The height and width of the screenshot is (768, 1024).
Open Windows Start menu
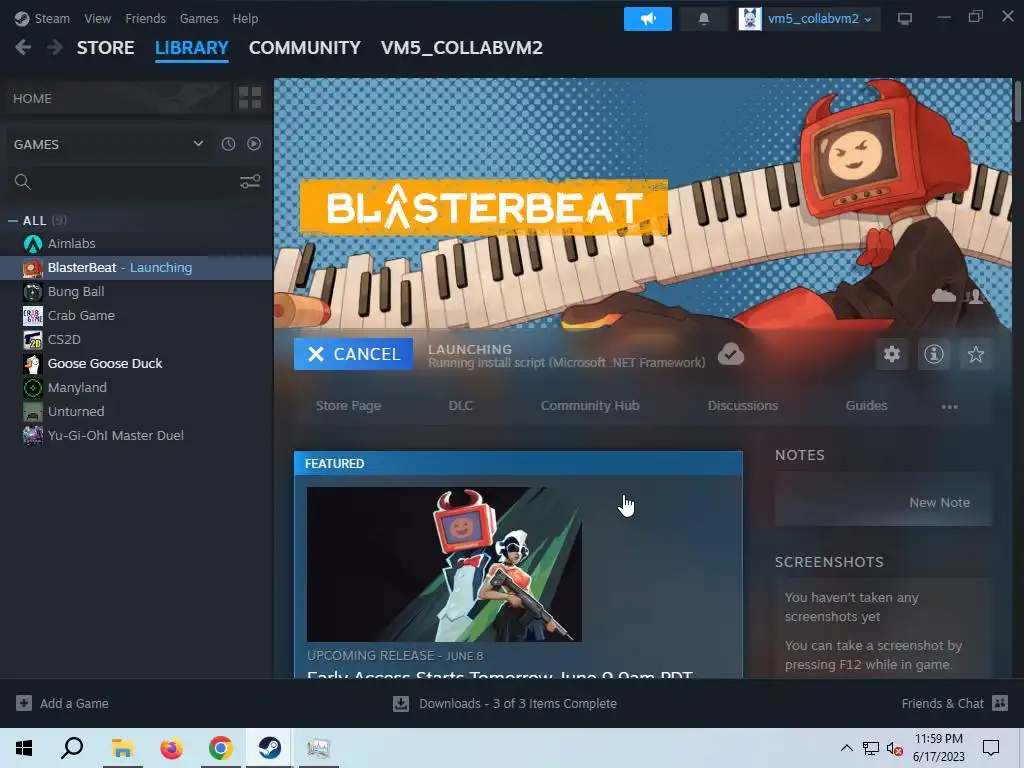[x=24, y=748]
